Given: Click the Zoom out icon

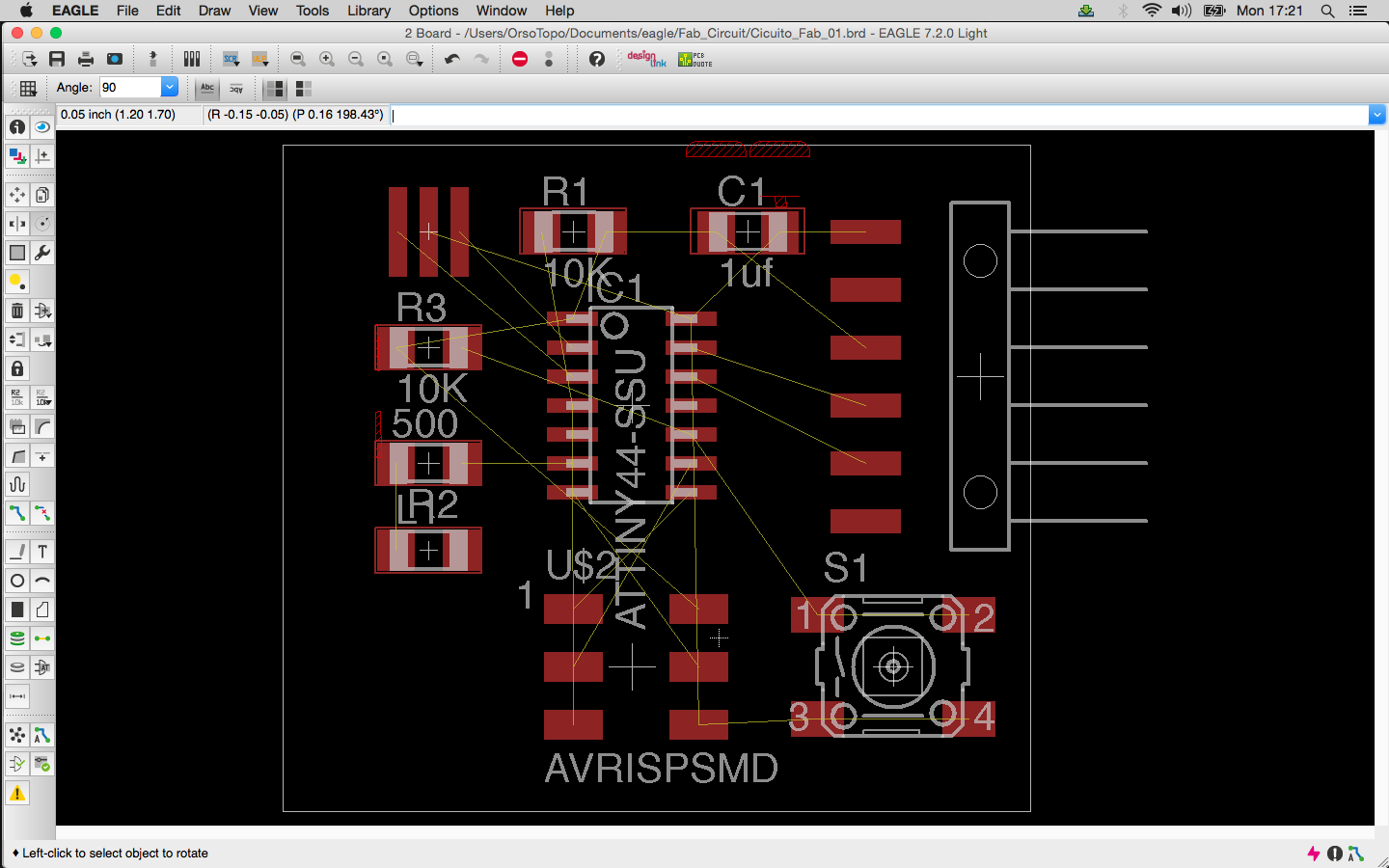Looking at the screenshot, I should 356,59.
